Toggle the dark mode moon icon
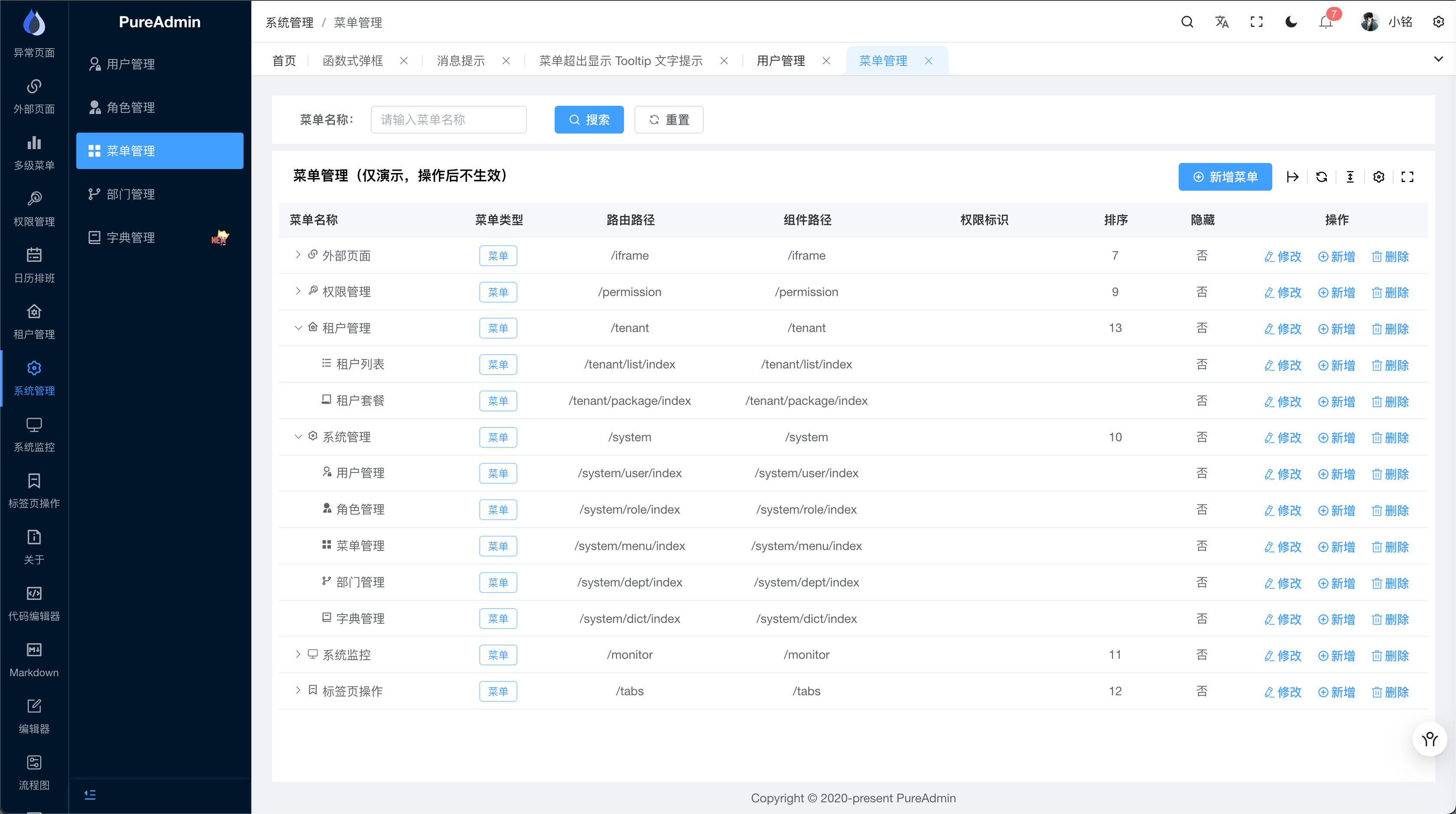This screenshot has height=814, width=1456. coord(1291,22)
